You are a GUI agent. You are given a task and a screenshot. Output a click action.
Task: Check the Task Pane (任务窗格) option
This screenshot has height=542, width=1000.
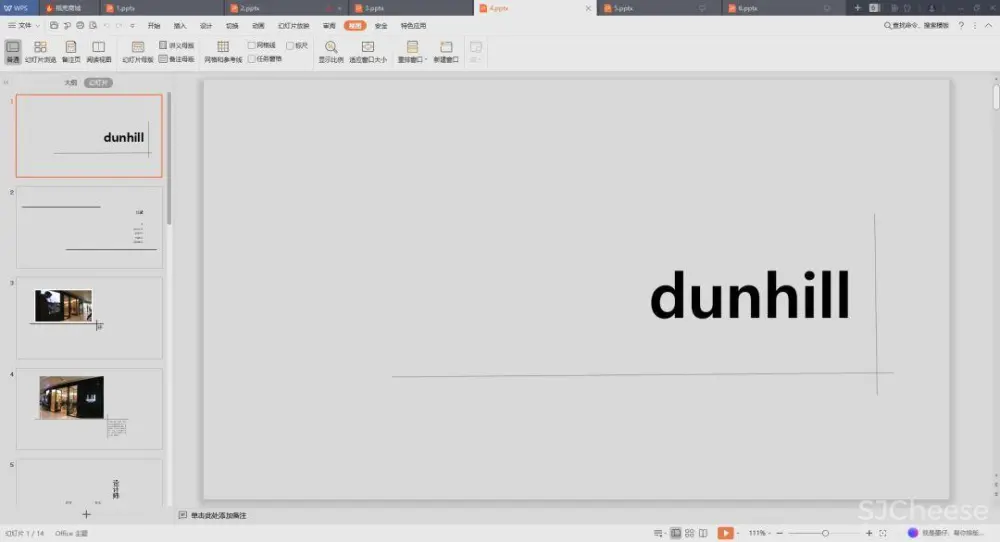click(252, 59)
